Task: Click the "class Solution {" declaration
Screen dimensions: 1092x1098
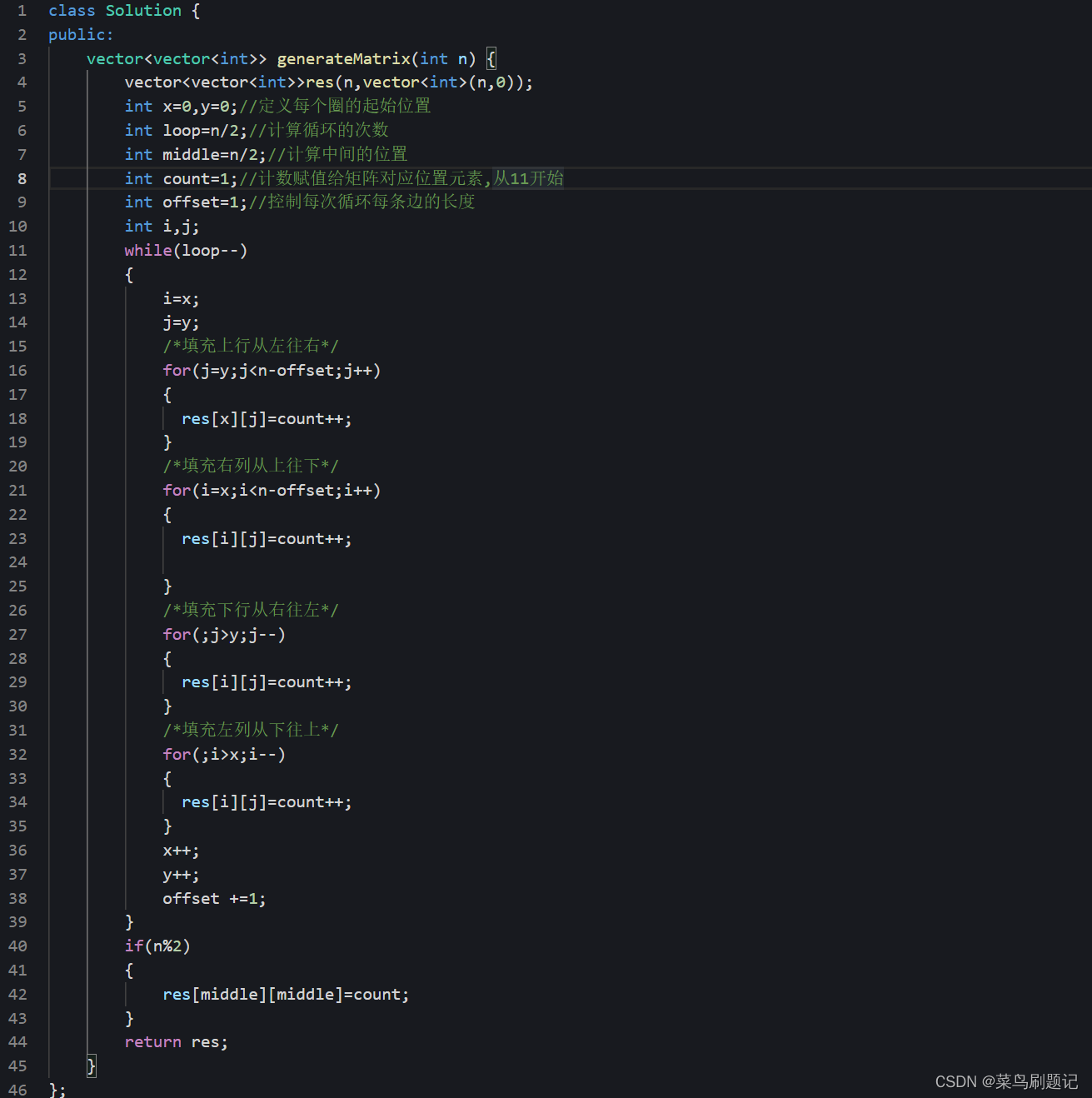Action: 124,11
